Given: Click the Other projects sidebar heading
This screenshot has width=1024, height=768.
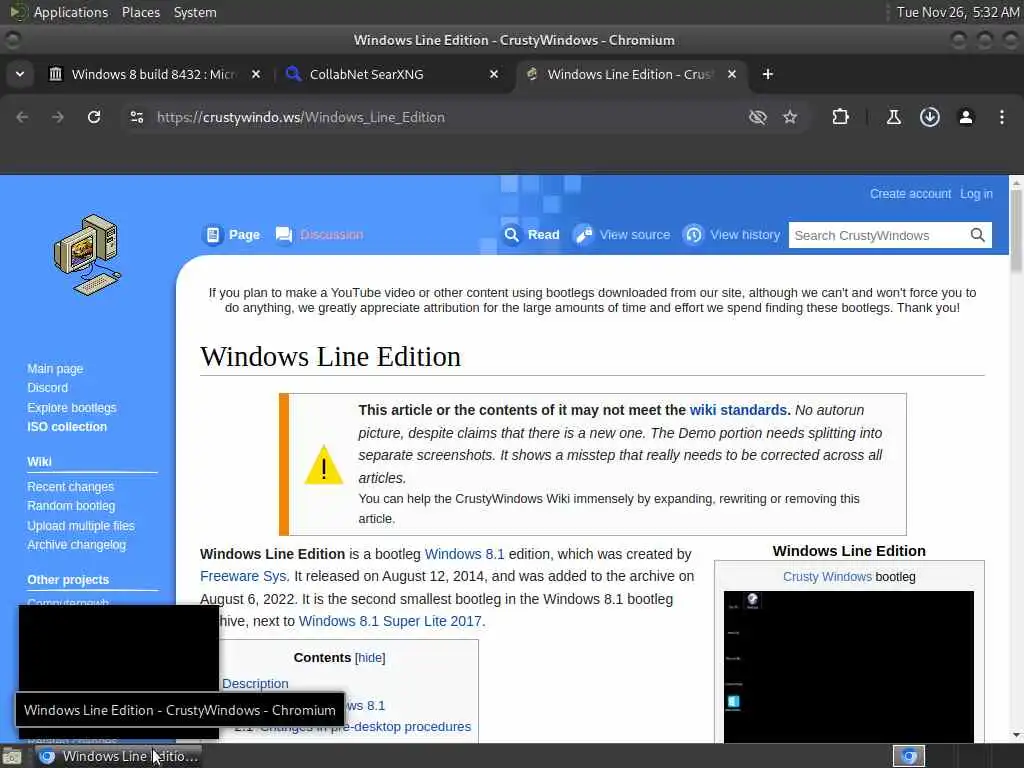Looking at the screenshot, I should [68, 581].
